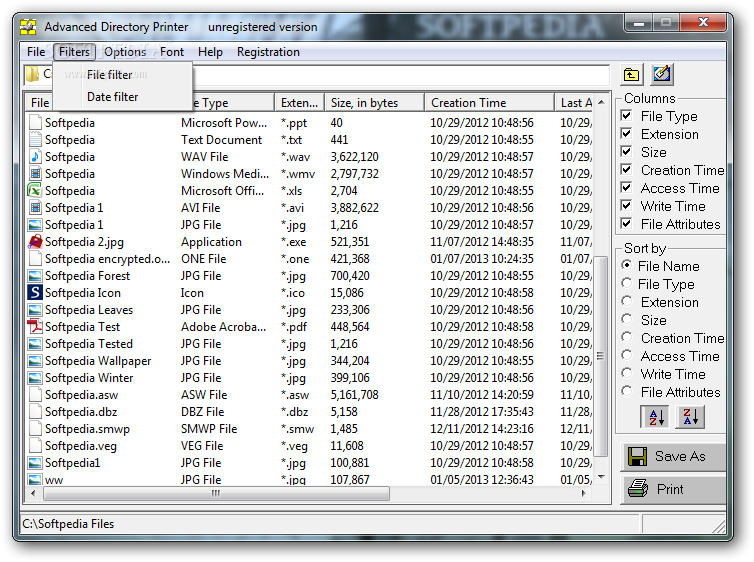The width and height of the screenshot is (754, 562).
Task: Open the Registration menu
Action: tap(268, 52)
